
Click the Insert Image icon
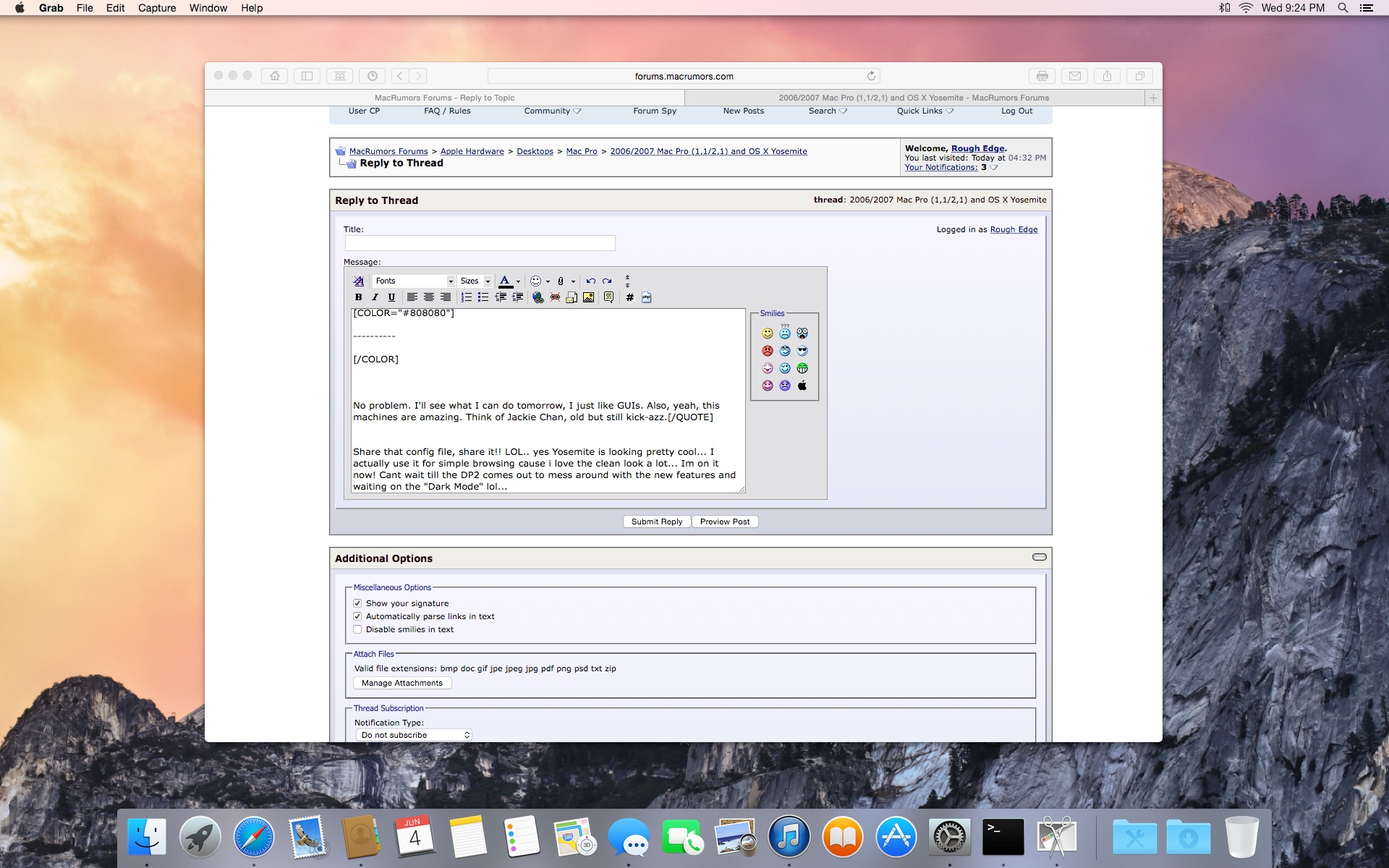(x=589, y=297)
